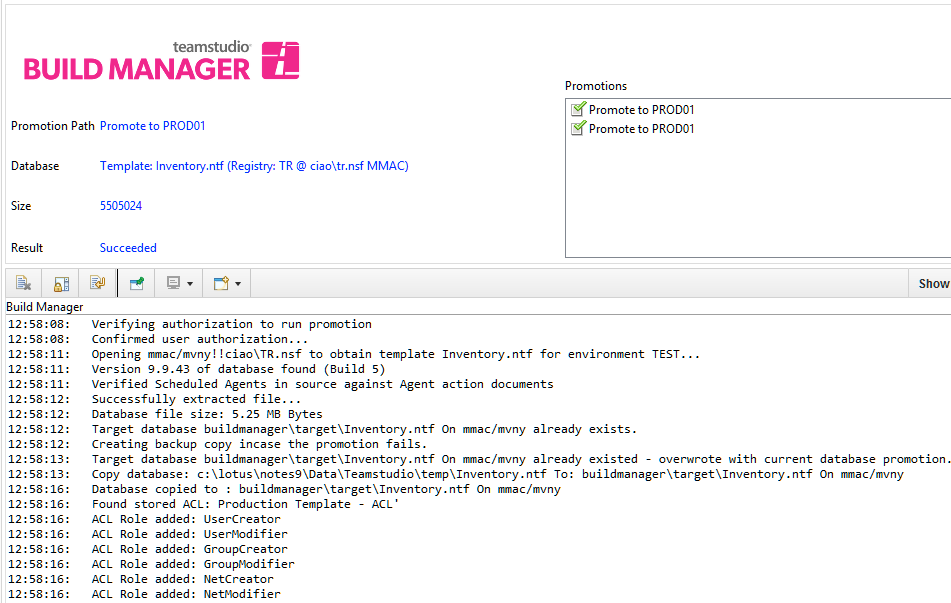Toggle Scroll Lock on the console
The width and height of the screenshot is (951, 603).
(61, 283)
